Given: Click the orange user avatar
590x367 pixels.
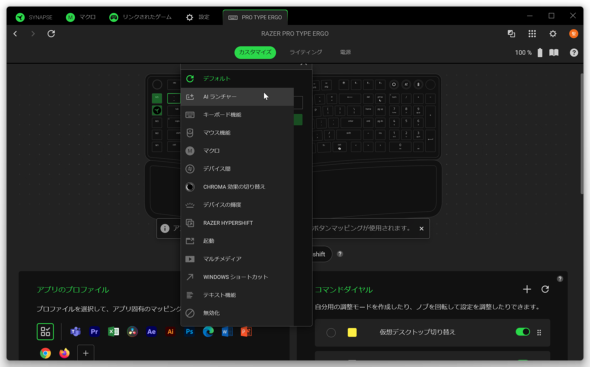Looking at the screenshot, I should [x=573, y=34].
